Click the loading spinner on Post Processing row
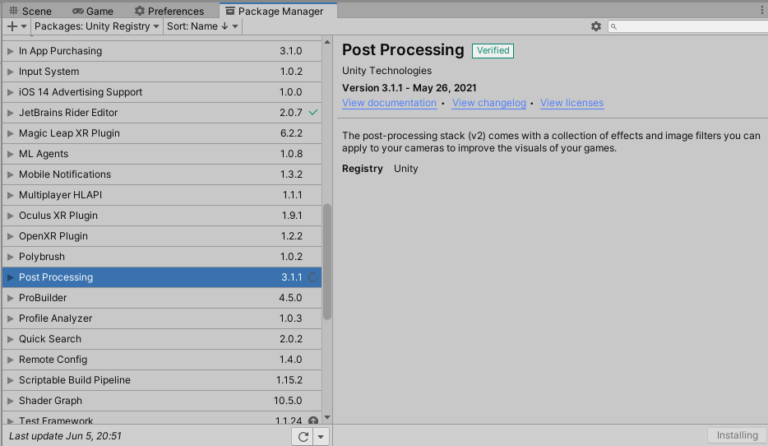This screenshot has width=768, height=446. 313,277
